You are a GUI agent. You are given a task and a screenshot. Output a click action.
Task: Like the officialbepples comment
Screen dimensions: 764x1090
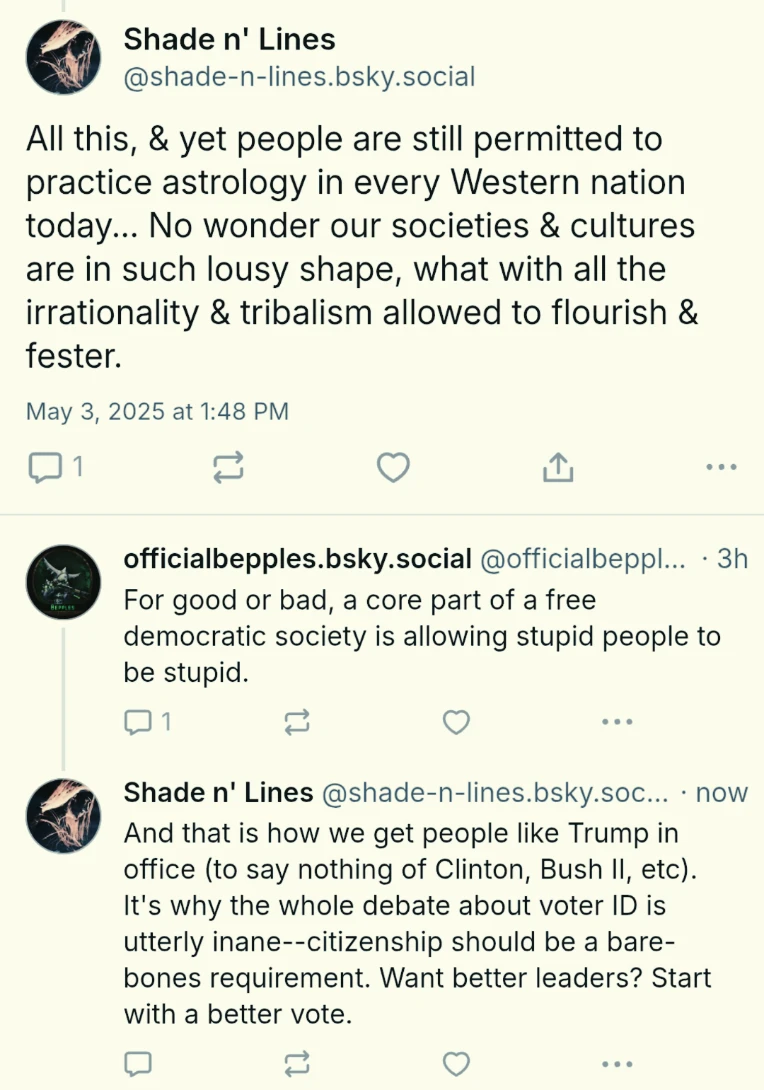point(456,722)
